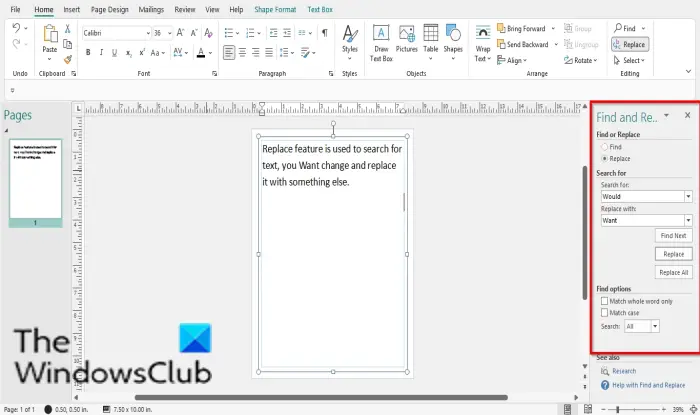Click the Replace button in the pane
This screenshot has height=415, width=700.
click(673, 254)
